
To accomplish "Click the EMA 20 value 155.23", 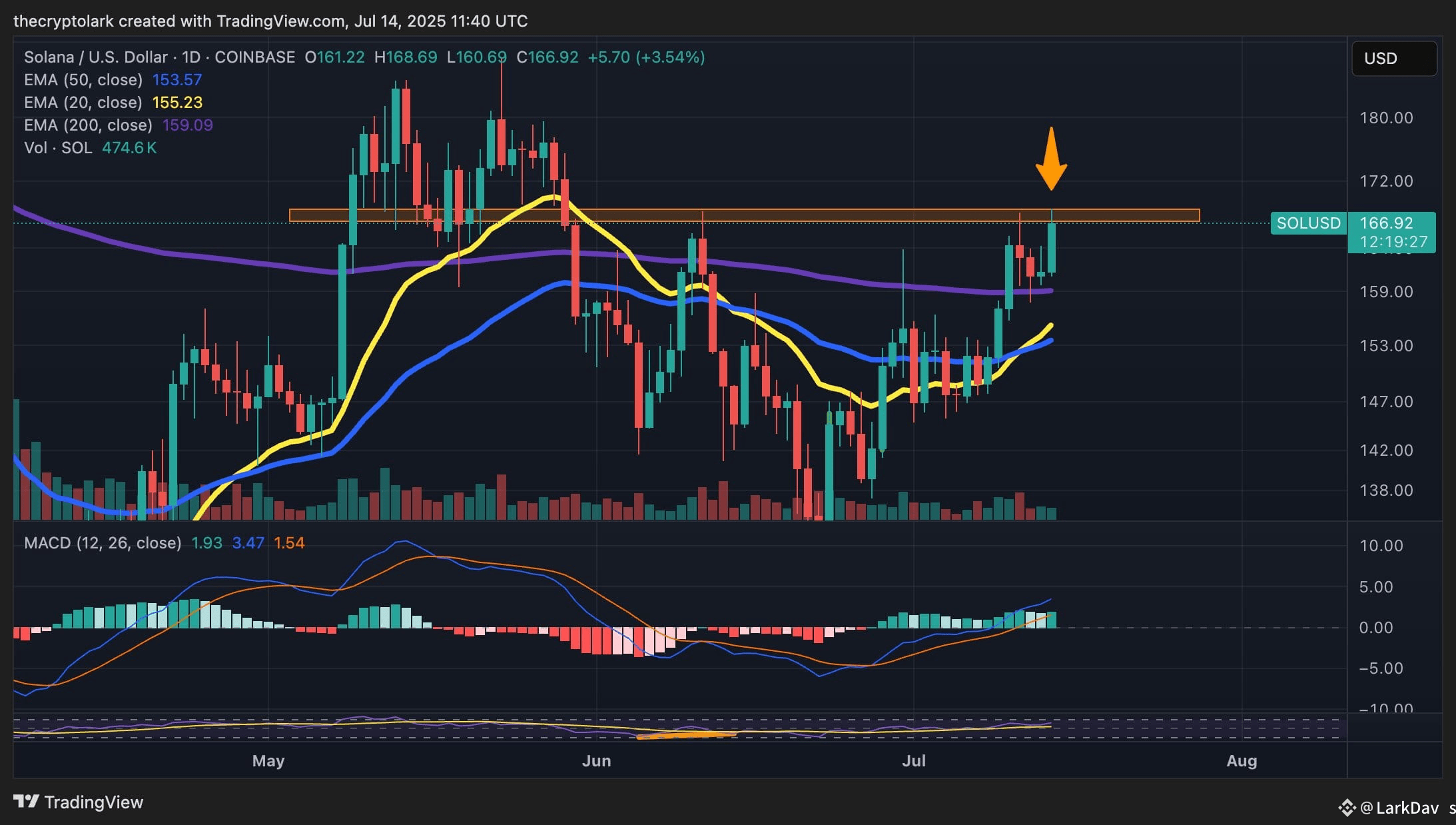I will tap(177, 103).
